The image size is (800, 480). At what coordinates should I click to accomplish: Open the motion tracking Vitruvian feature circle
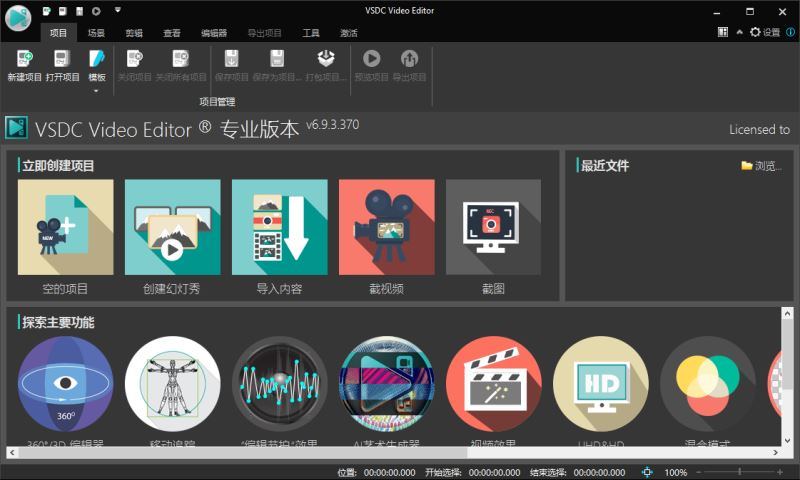coord(172,384)
